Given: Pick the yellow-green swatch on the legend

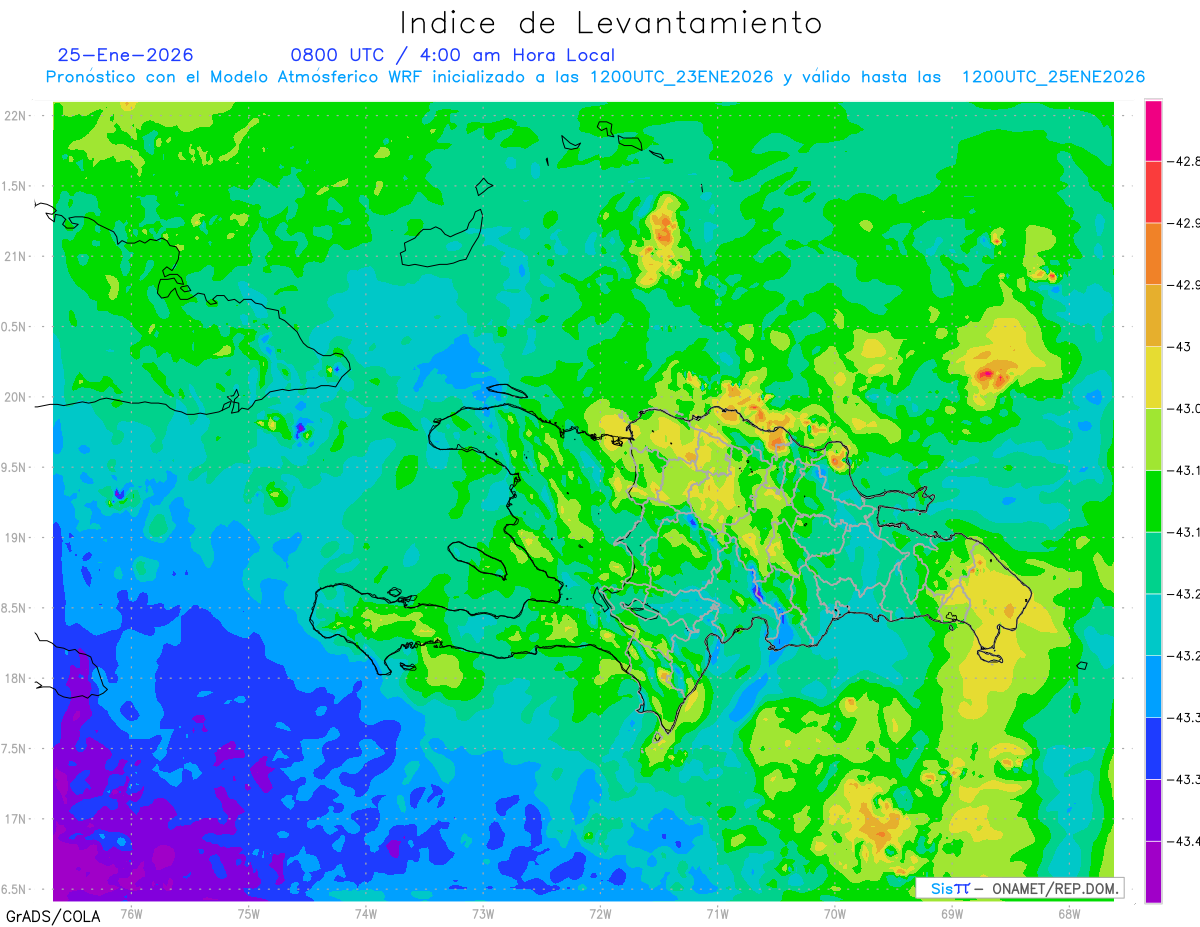Looking at the screenshot, I should pos(1153,439).
